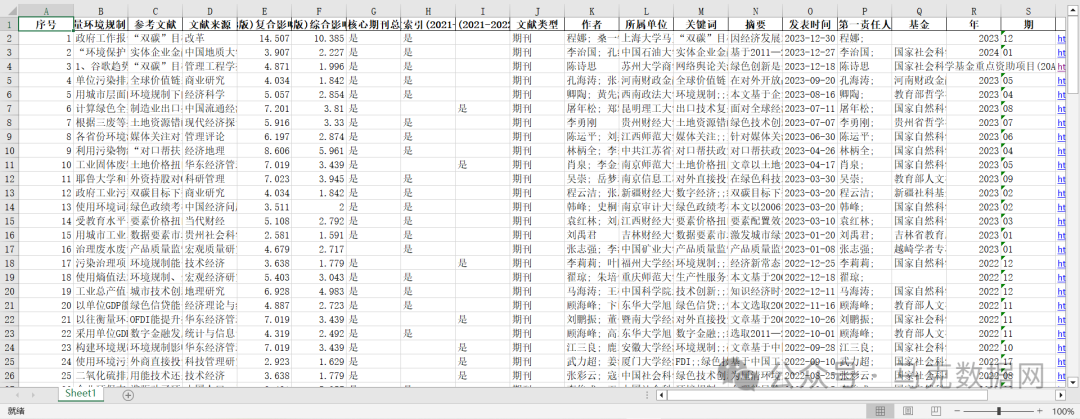Switch to Page Break Preview icon
Image resolution: width=1080 pixels, height=419 pixels.
pos(935,411)
